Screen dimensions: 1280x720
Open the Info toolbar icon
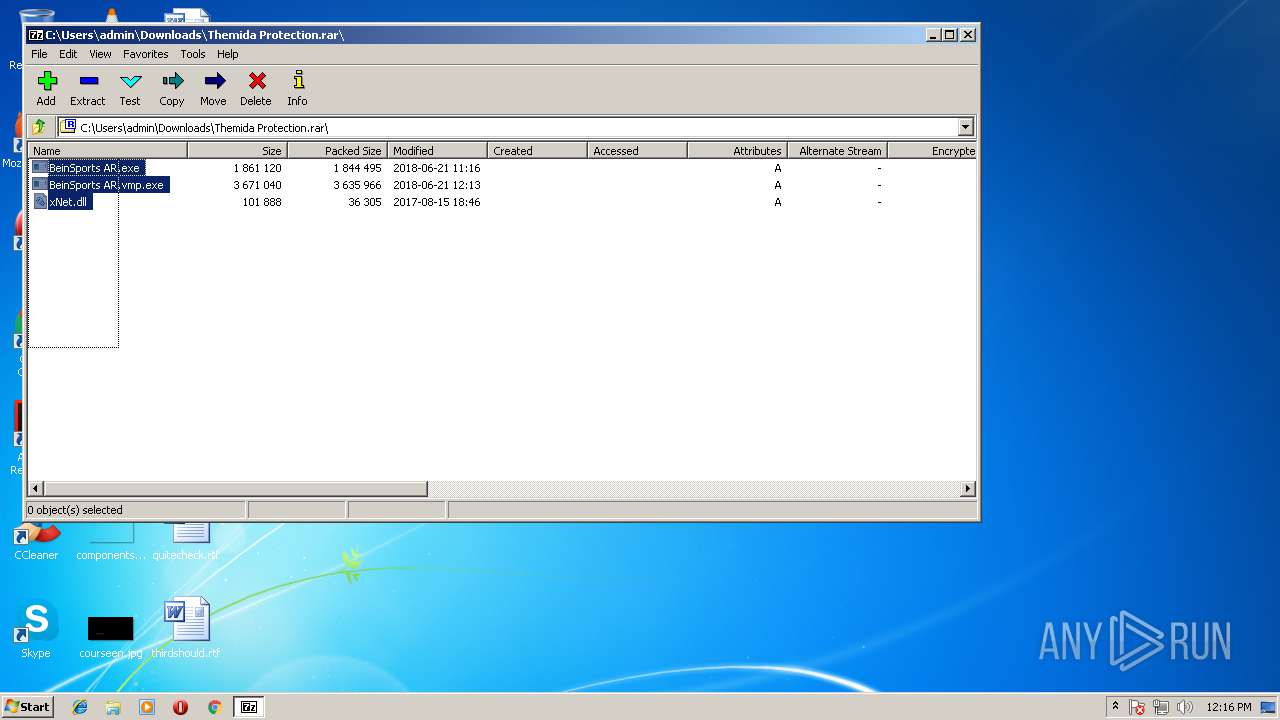[297, 88]
